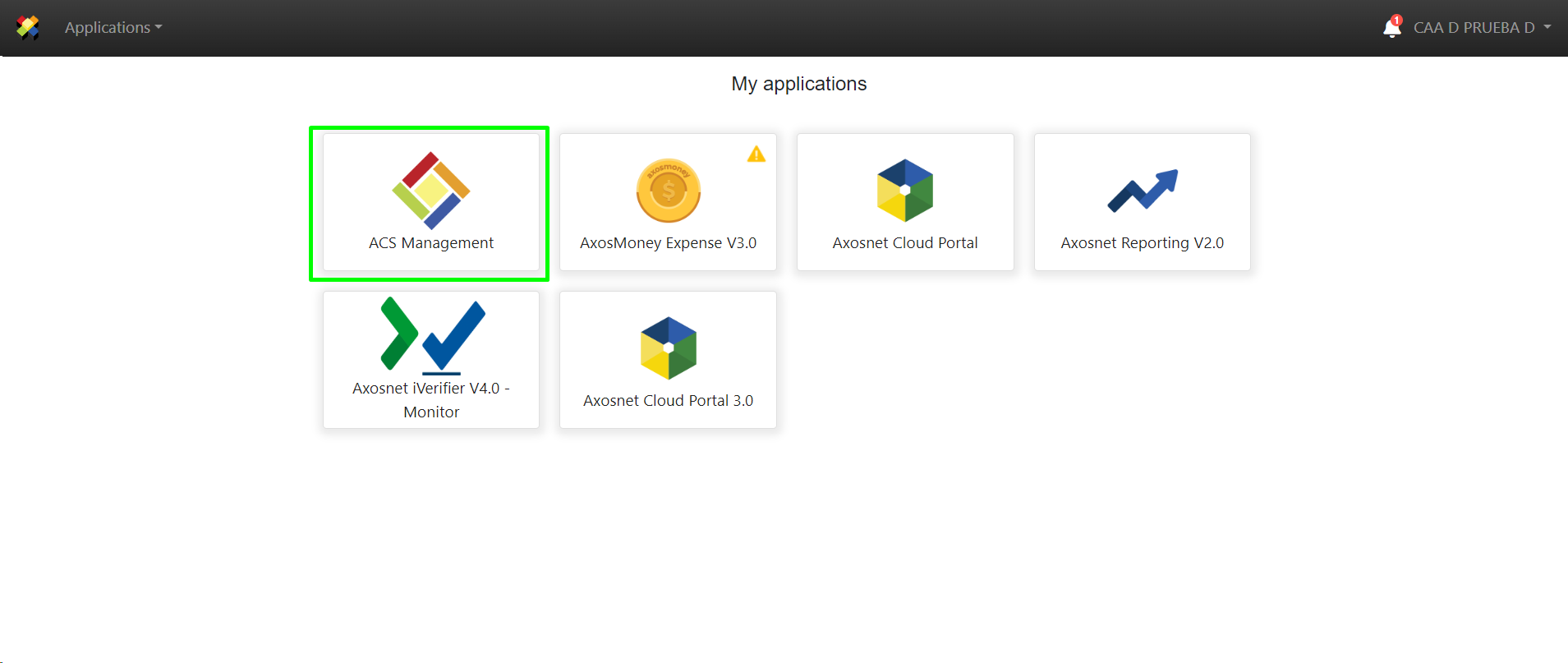Viewport: 1568px width, 663px height.
Task: Open the notification bell icon
Action: click(x=1391, y=29)
